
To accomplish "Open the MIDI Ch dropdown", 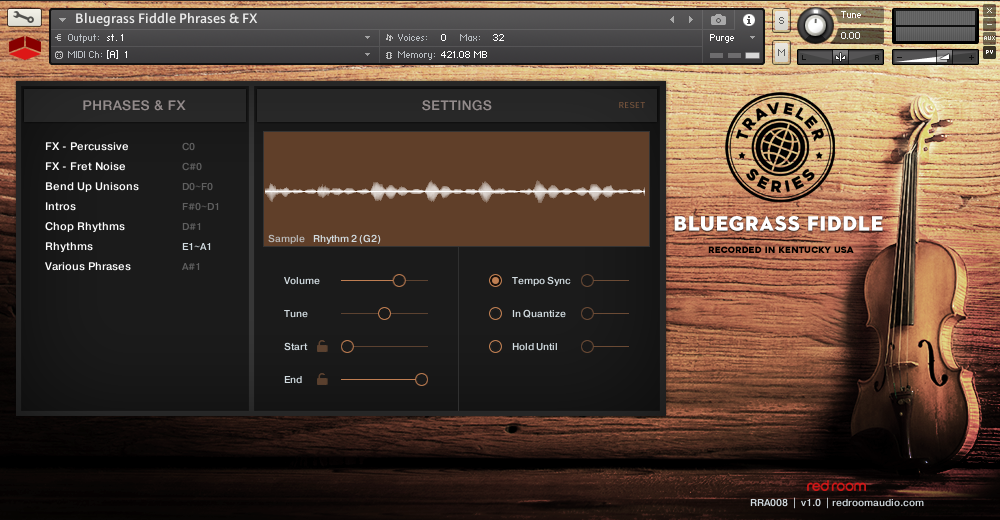I will pos(367,55).
